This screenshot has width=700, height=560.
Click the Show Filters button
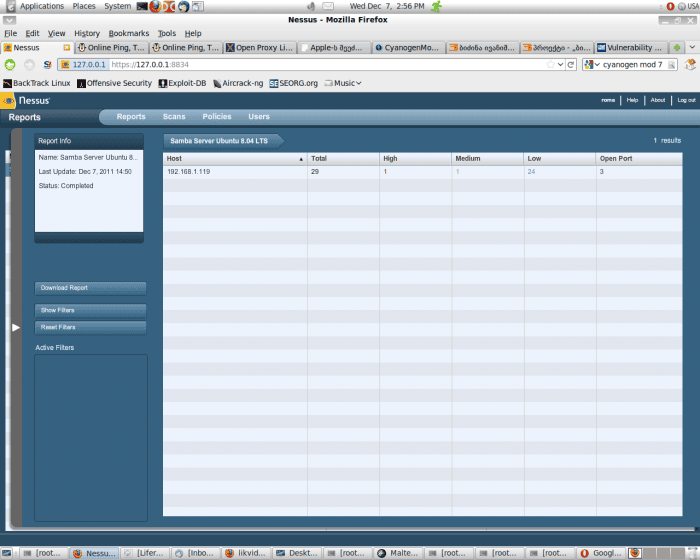click(90, 310)
